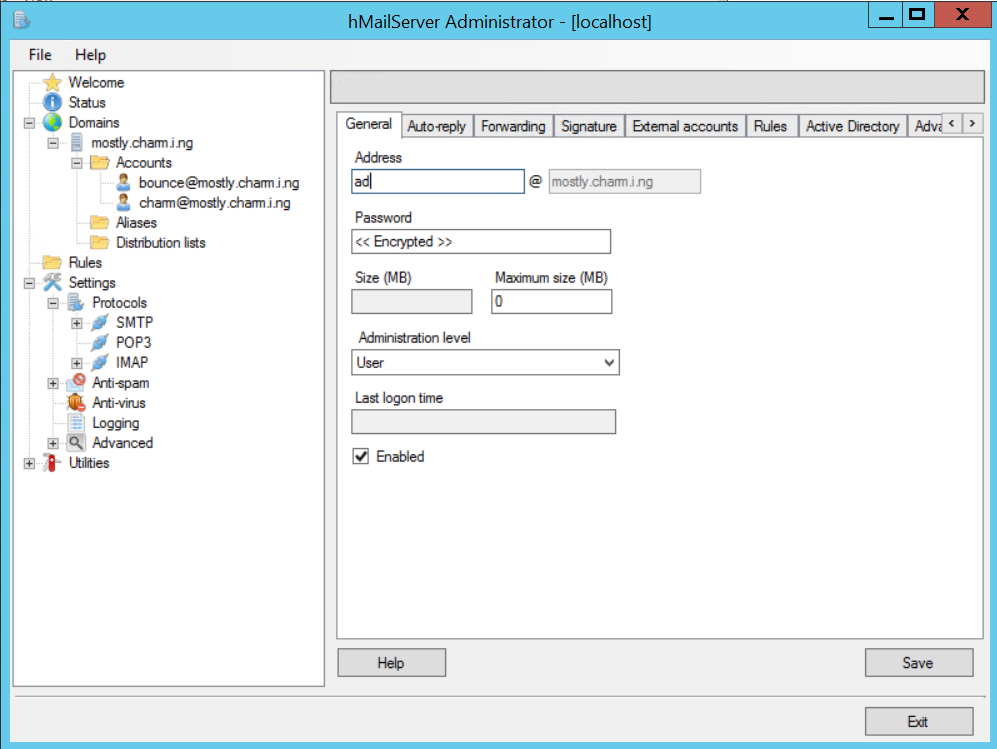Click the Settings tools icon
Viewport: 997px width, 749px height.
pos(52,282)
